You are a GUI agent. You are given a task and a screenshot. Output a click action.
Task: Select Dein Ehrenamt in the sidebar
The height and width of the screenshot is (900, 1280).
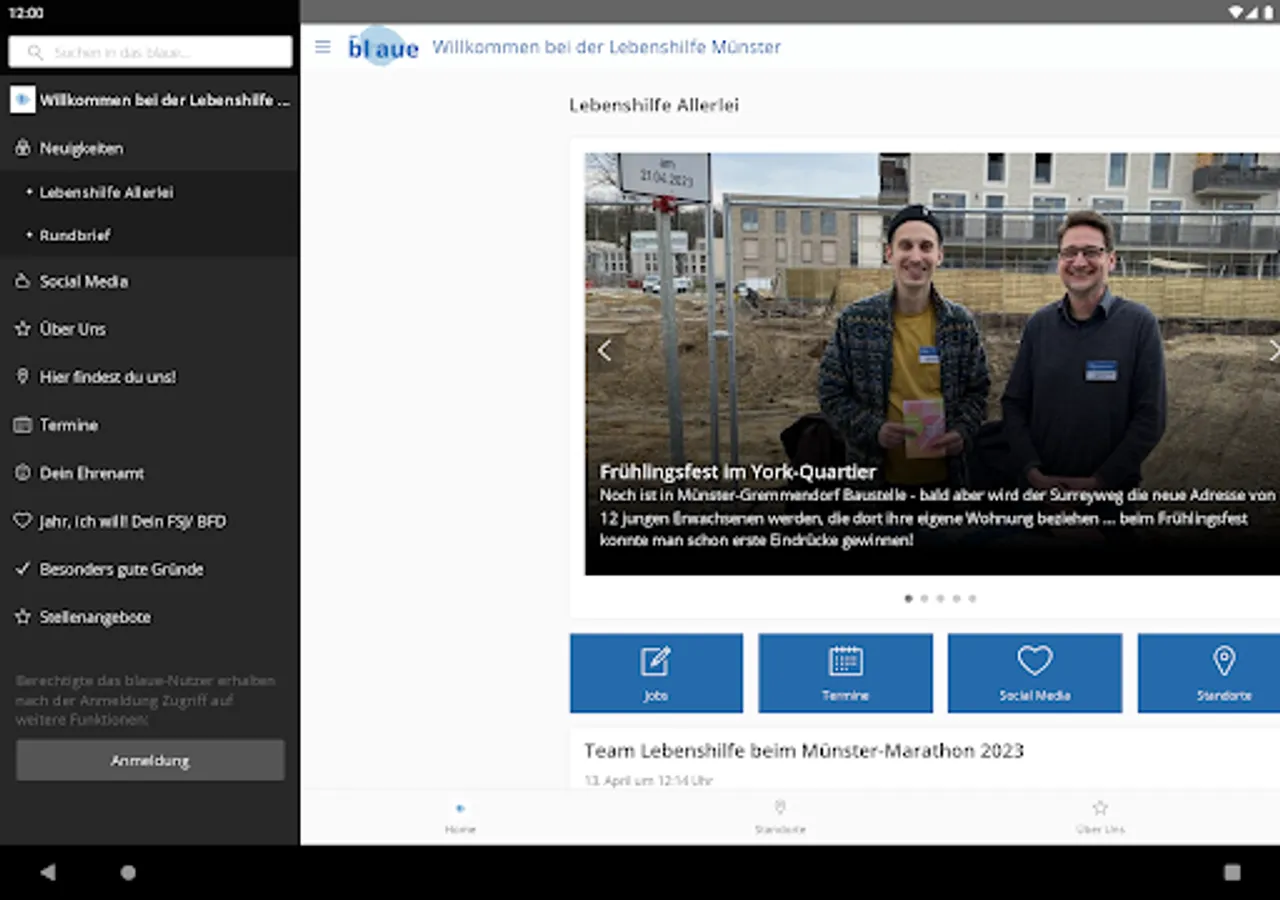150,473
